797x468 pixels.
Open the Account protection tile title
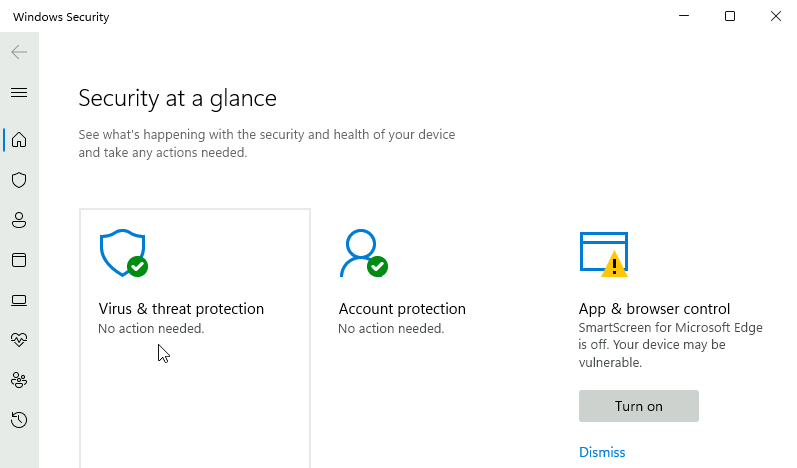[x=402, y=309]
